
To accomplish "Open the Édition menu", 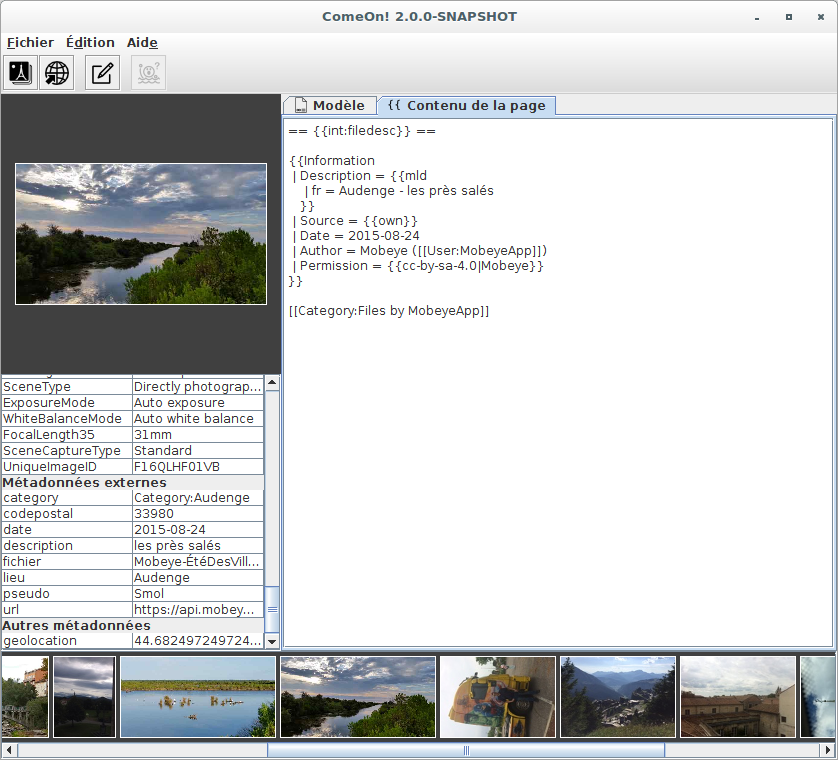I will (90, 43).
